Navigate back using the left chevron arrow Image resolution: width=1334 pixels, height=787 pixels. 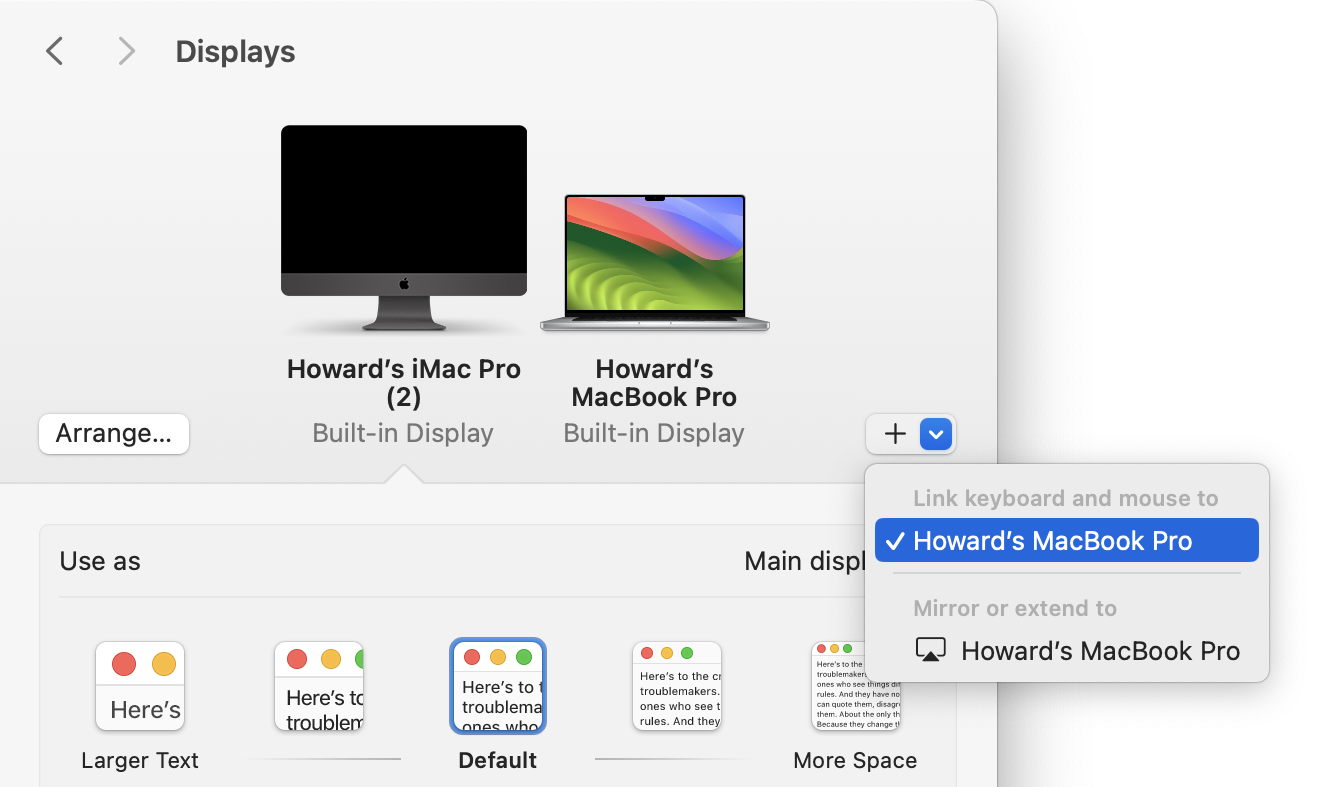[54, 51]
